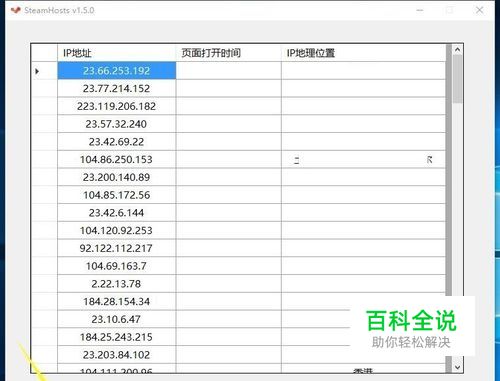Viewport: 500px width, 381px height.
Task: Sort by the IP地理位置 column header
Action: coord(363,53)
